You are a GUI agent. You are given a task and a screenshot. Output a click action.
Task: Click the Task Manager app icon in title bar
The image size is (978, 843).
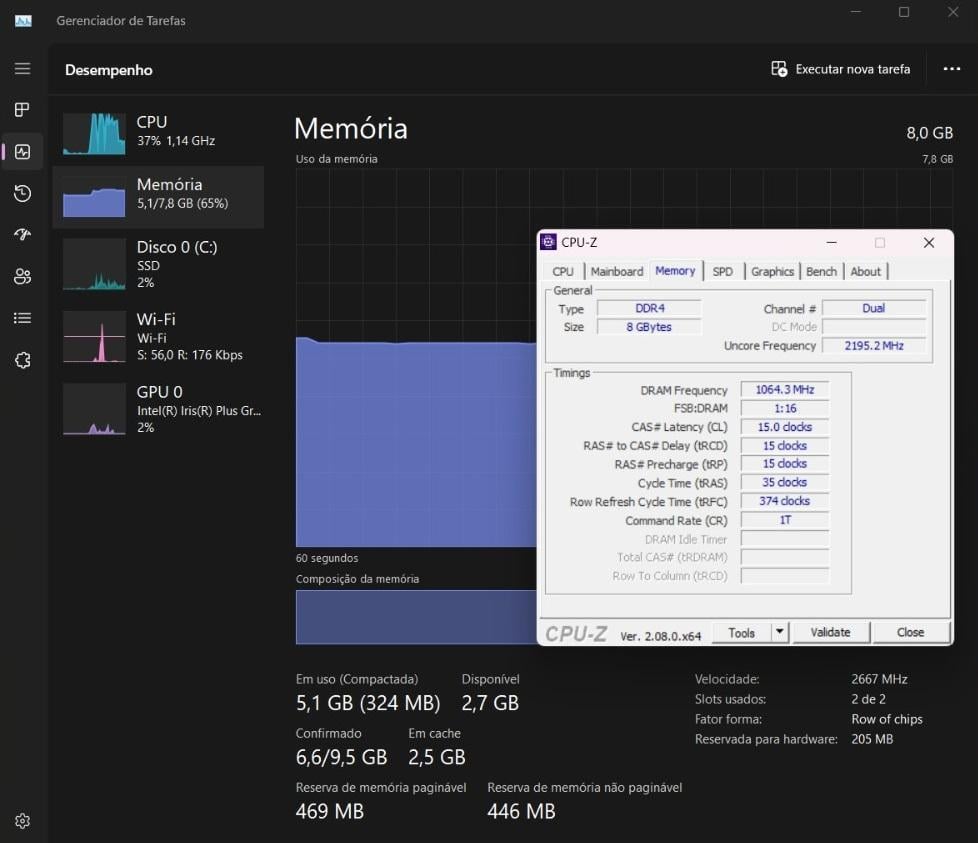pyautogui.click(x=23, y=21)
